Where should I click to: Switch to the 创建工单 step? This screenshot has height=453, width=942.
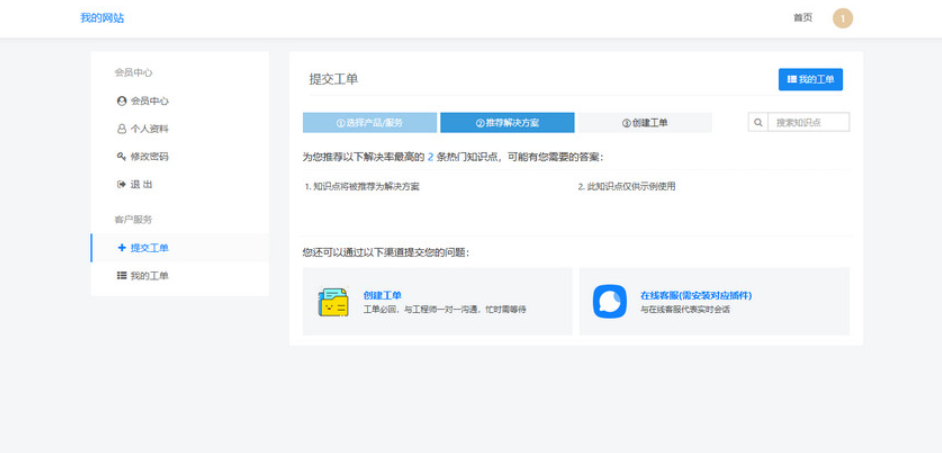click(645, 123)
